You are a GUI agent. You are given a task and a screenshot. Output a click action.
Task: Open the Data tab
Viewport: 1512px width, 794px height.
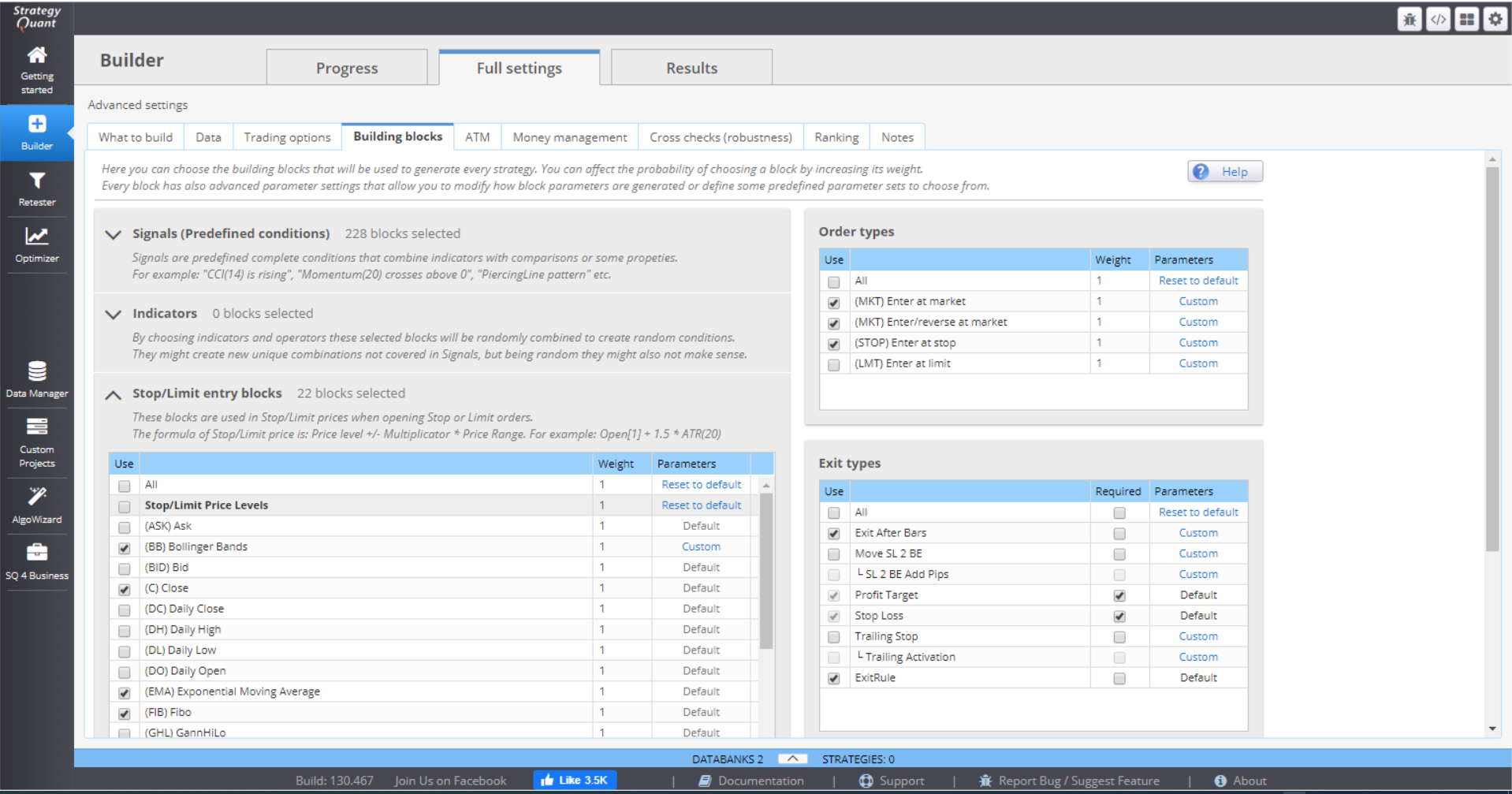point(208,137)
